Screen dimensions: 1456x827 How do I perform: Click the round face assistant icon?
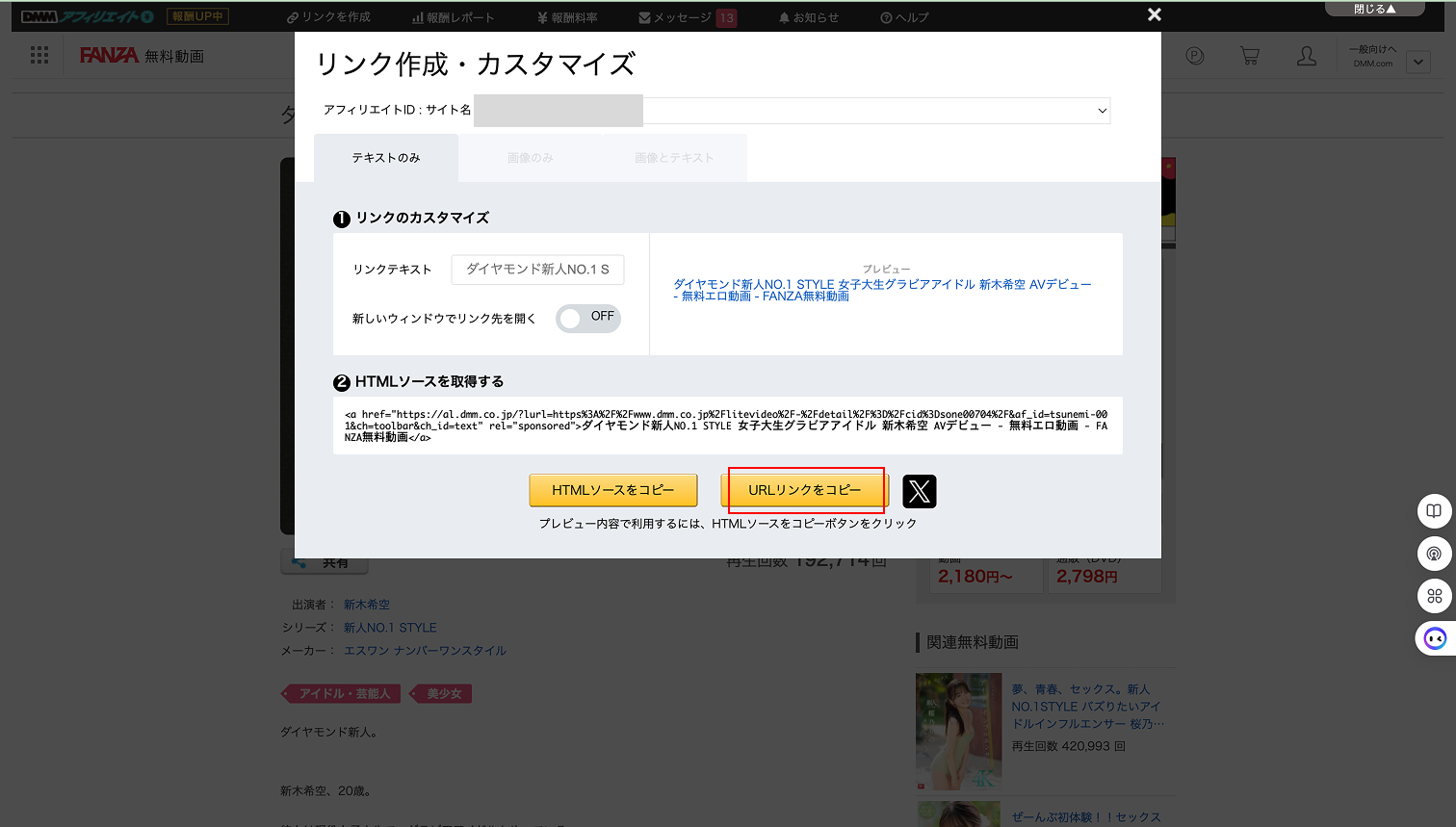pyautogui.click(x=1435, y=638)
